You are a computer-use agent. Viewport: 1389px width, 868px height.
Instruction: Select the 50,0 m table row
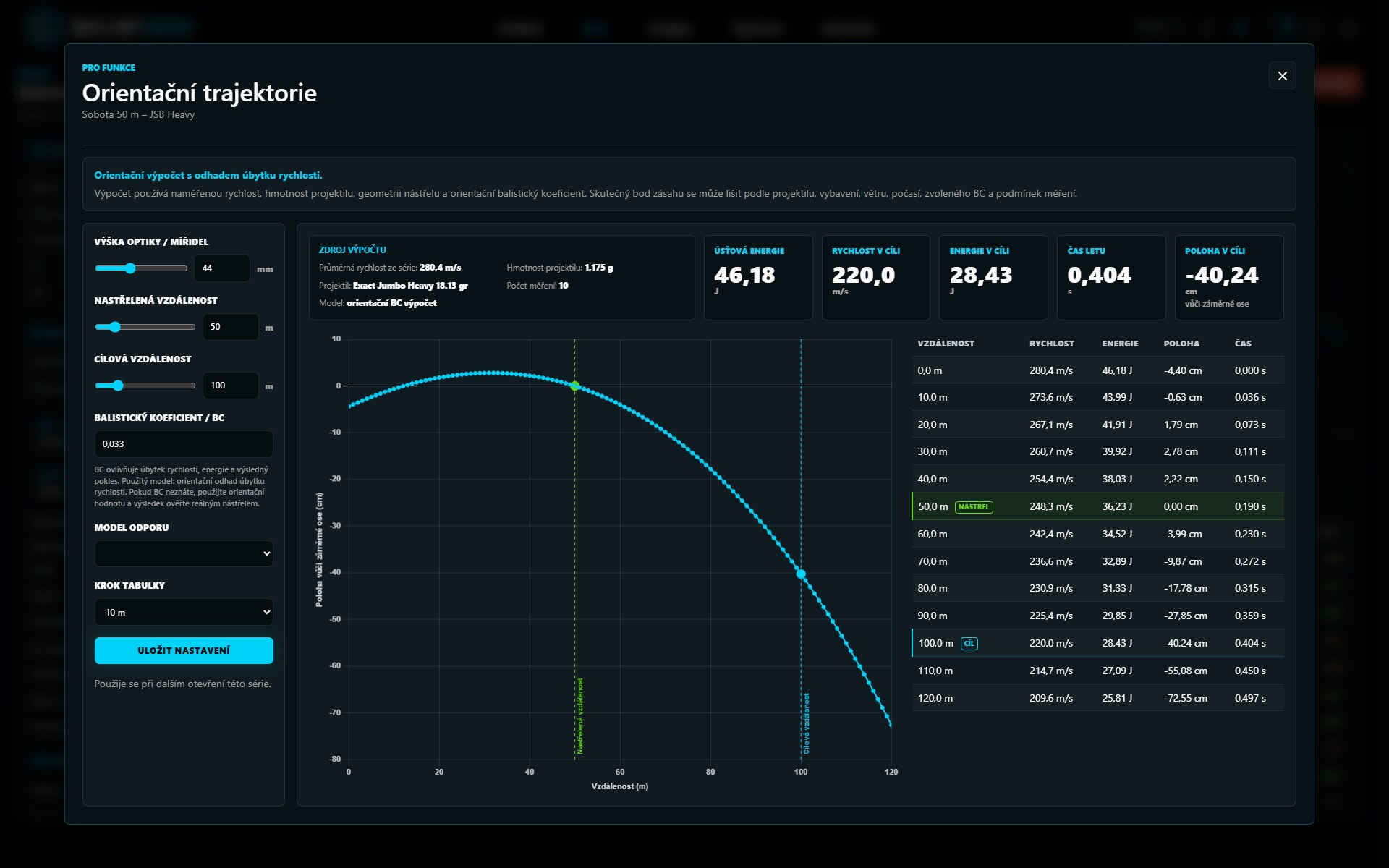click(1097, 506)
